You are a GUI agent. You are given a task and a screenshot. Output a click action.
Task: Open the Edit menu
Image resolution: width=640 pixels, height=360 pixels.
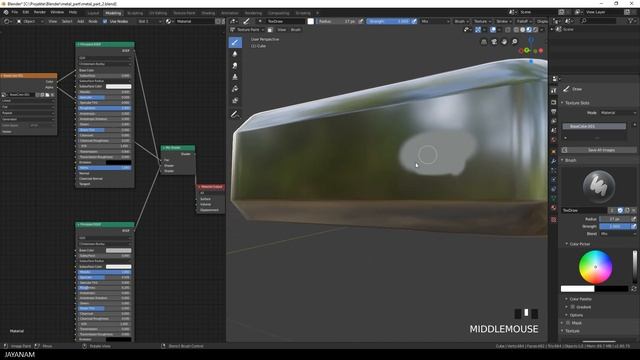pyautogui.click(x=26, y=12)
